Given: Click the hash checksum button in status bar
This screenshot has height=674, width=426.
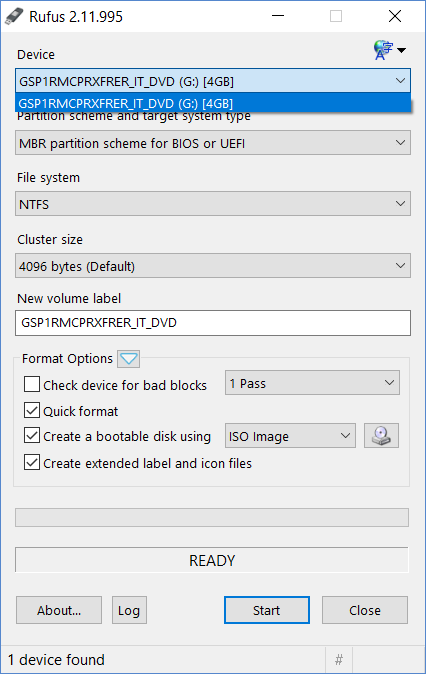Looking at the screenshot, I should (x=339, y=659).
